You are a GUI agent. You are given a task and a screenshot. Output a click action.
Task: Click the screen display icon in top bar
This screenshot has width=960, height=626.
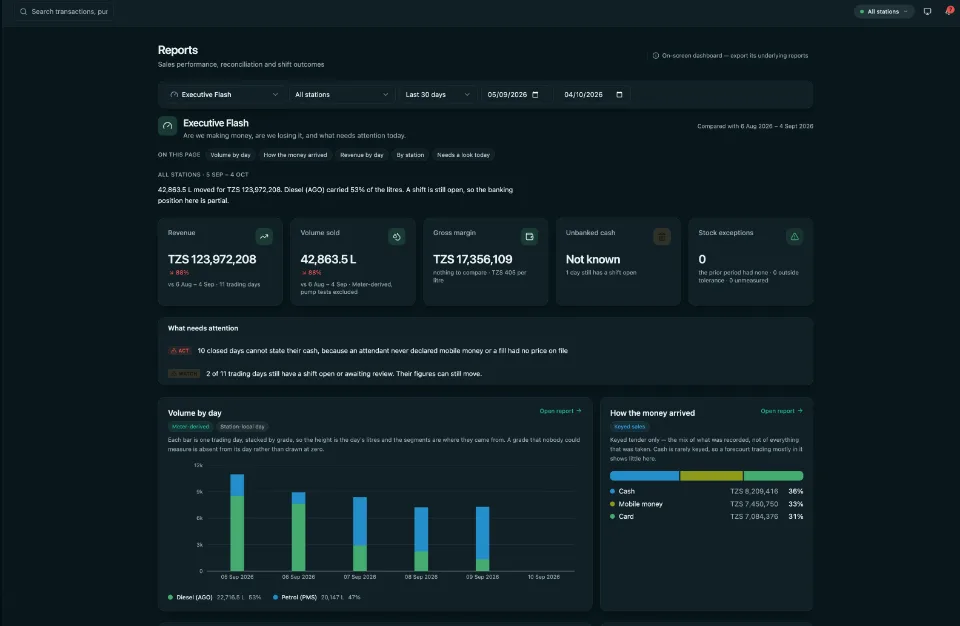928,12
